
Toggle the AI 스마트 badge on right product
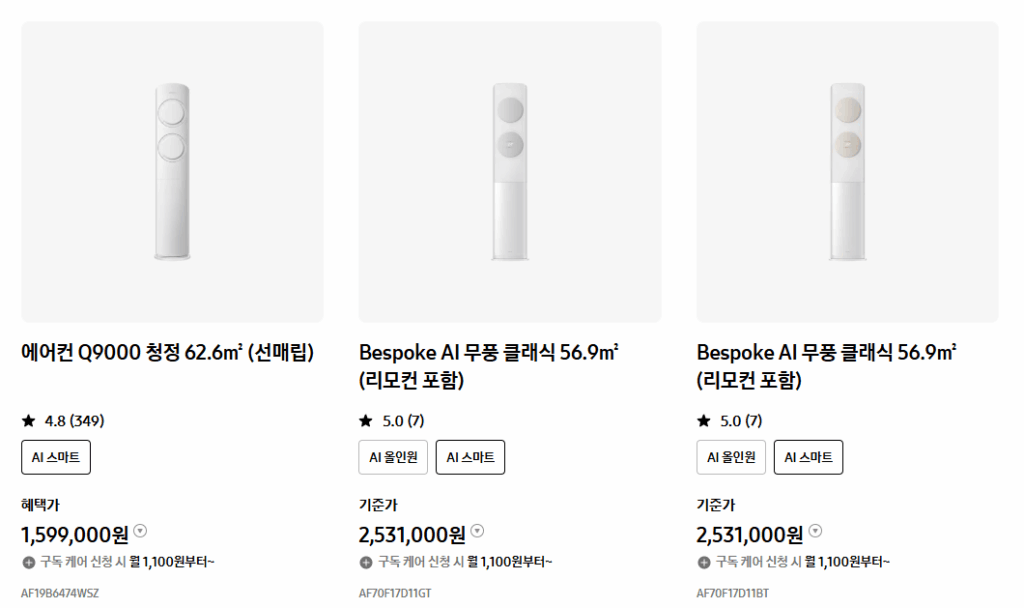click(808, 457)
